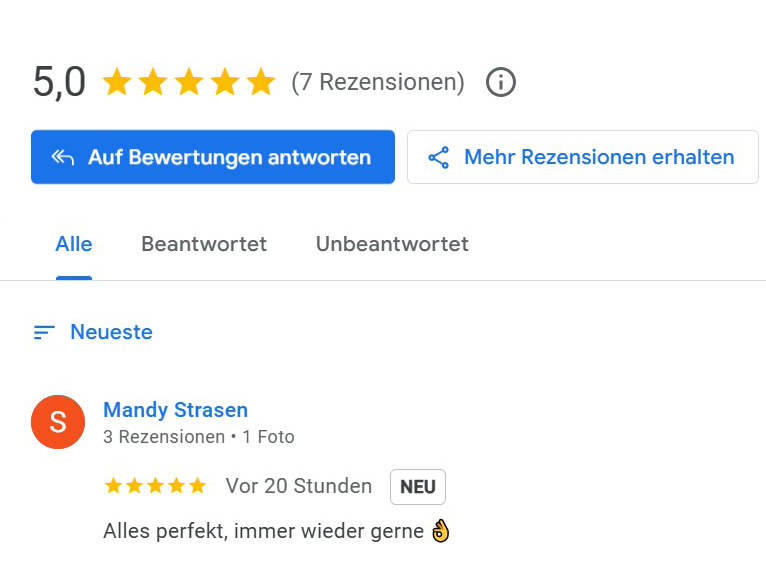
Task: Click Mehr Rezensionen erhalten button
Action: click(x=582, y=157)
